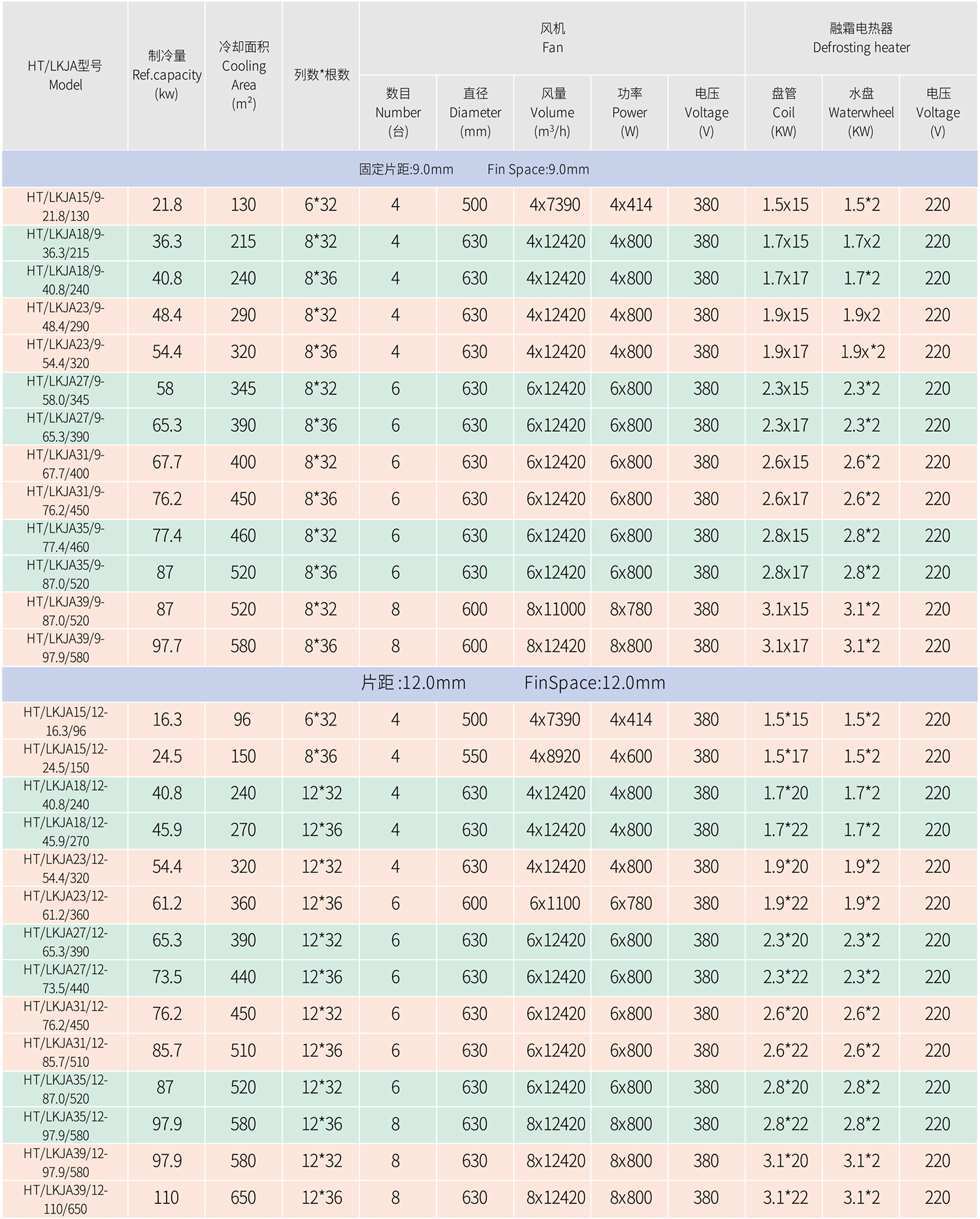Click the coil value "2.6*22"

(x=785, y=1050)
